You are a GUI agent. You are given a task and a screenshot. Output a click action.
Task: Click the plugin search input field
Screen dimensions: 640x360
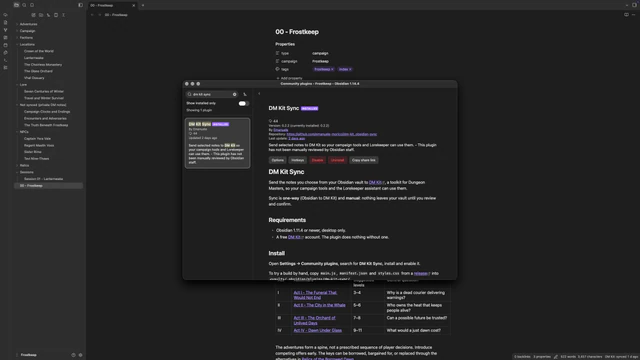(x=212, y=94)
